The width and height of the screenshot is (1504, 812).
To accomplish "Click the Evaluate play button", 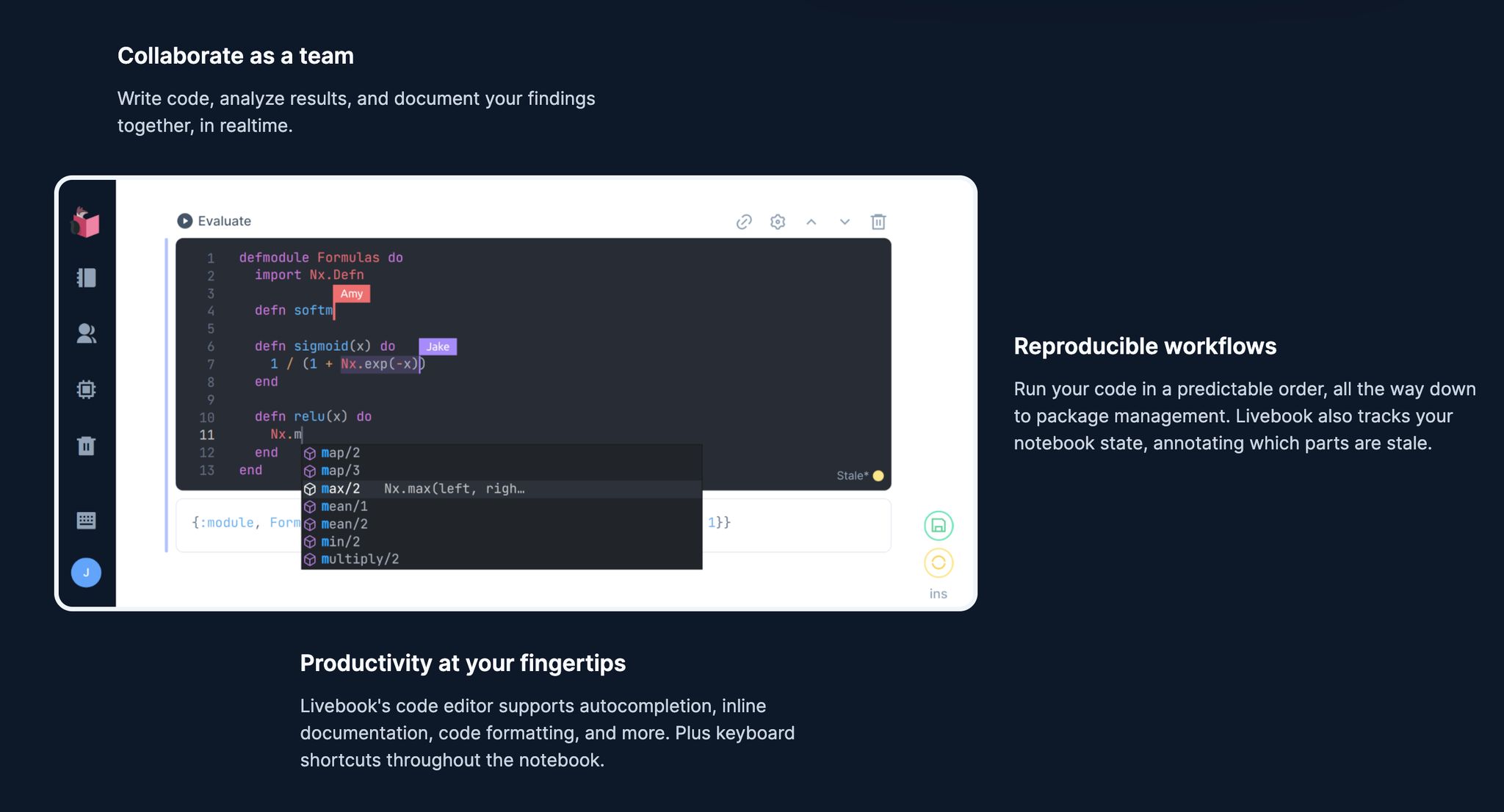I will [185, 221].
